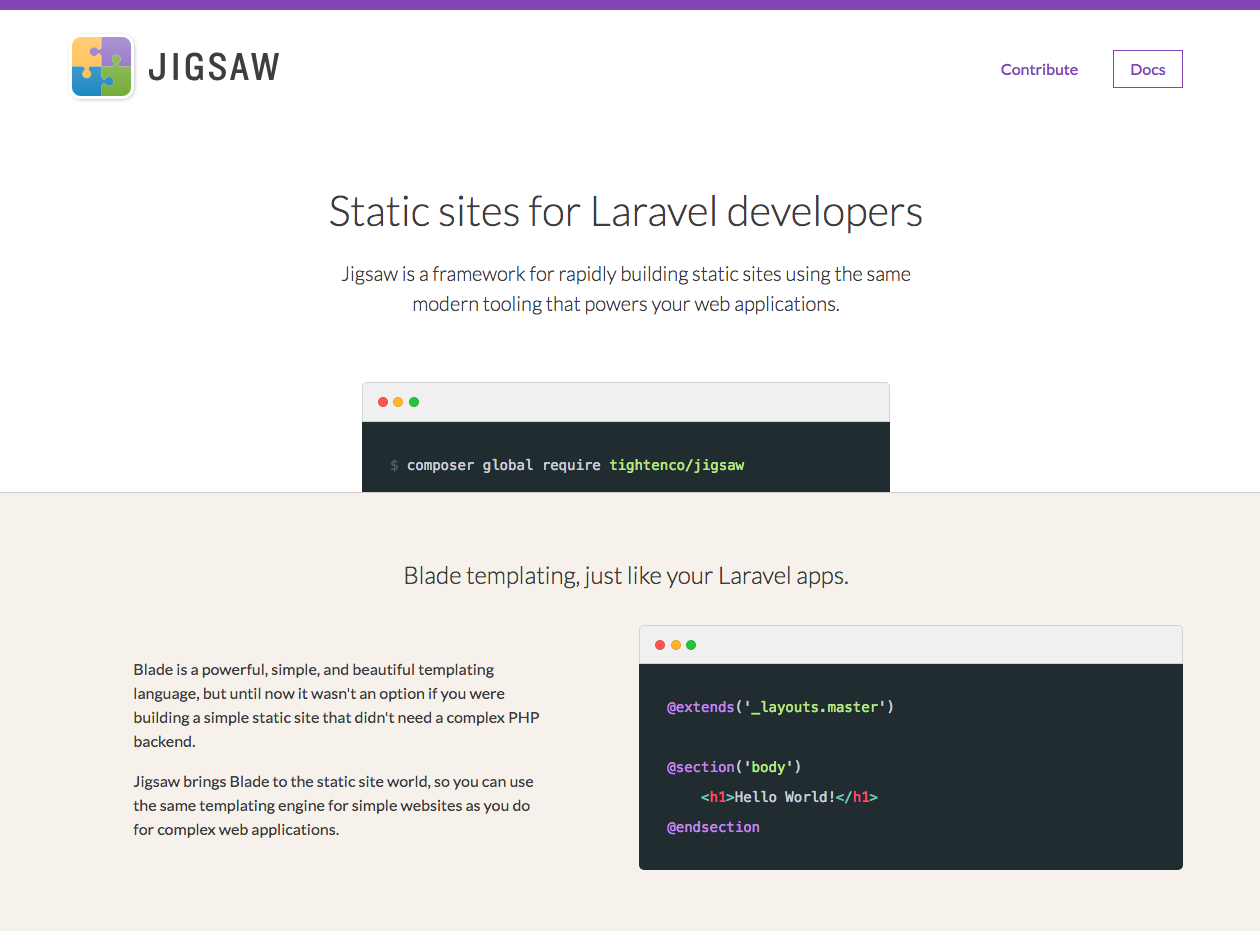This screenshot has height=931, width=1260.
Task: Click 'tightenco/jigsaw' package name
Action: point(677,465)
